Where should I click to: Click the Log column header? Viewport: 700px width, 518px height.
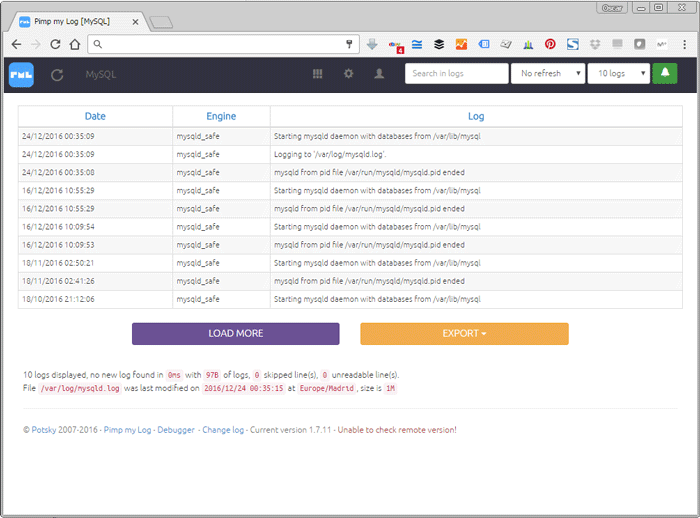point(476,116)
